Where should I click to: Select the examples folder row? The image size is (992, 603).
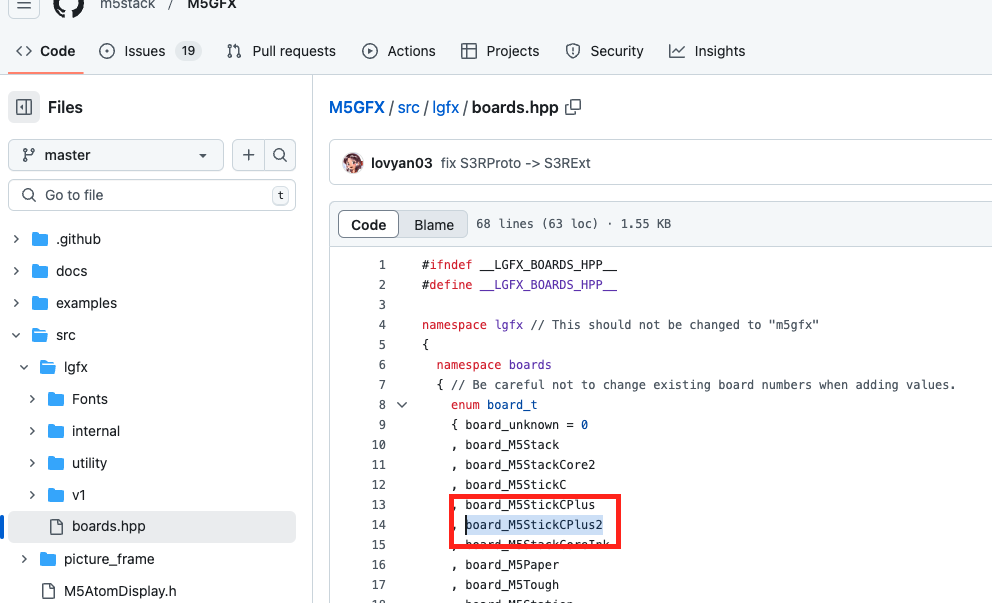pos(152,303)
